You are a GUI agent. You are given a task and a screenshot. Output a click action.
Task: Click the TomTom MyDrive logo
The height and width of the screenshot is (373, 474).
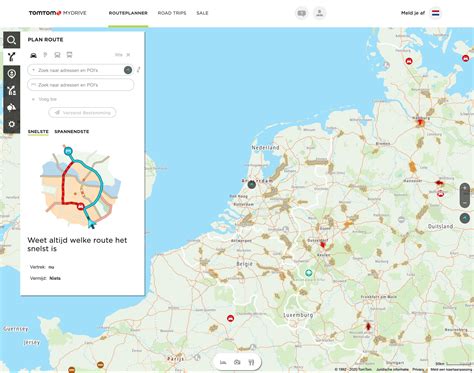(x=58, y=13)
